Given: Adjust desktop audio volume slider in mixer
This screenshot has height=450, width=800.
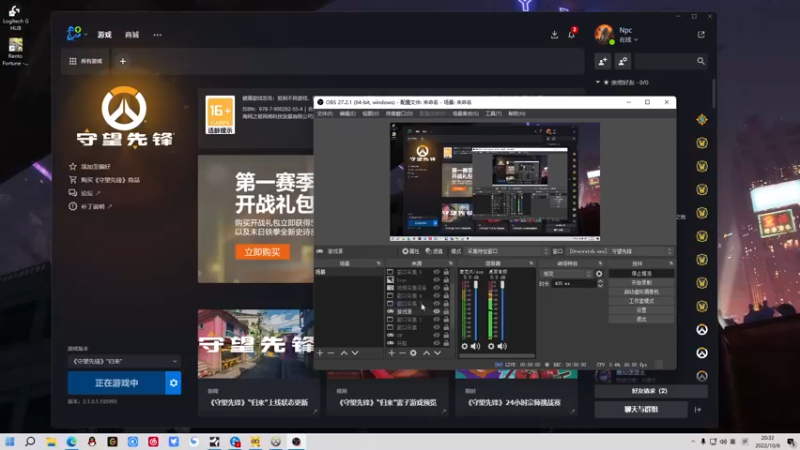Looking at the screenshot, I should pos(502,310).
